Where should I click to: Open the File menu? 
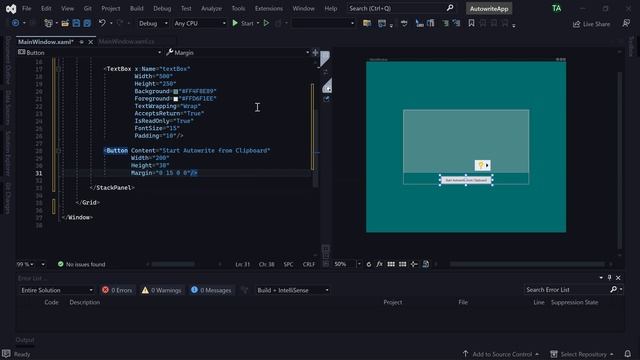[27, 8]
